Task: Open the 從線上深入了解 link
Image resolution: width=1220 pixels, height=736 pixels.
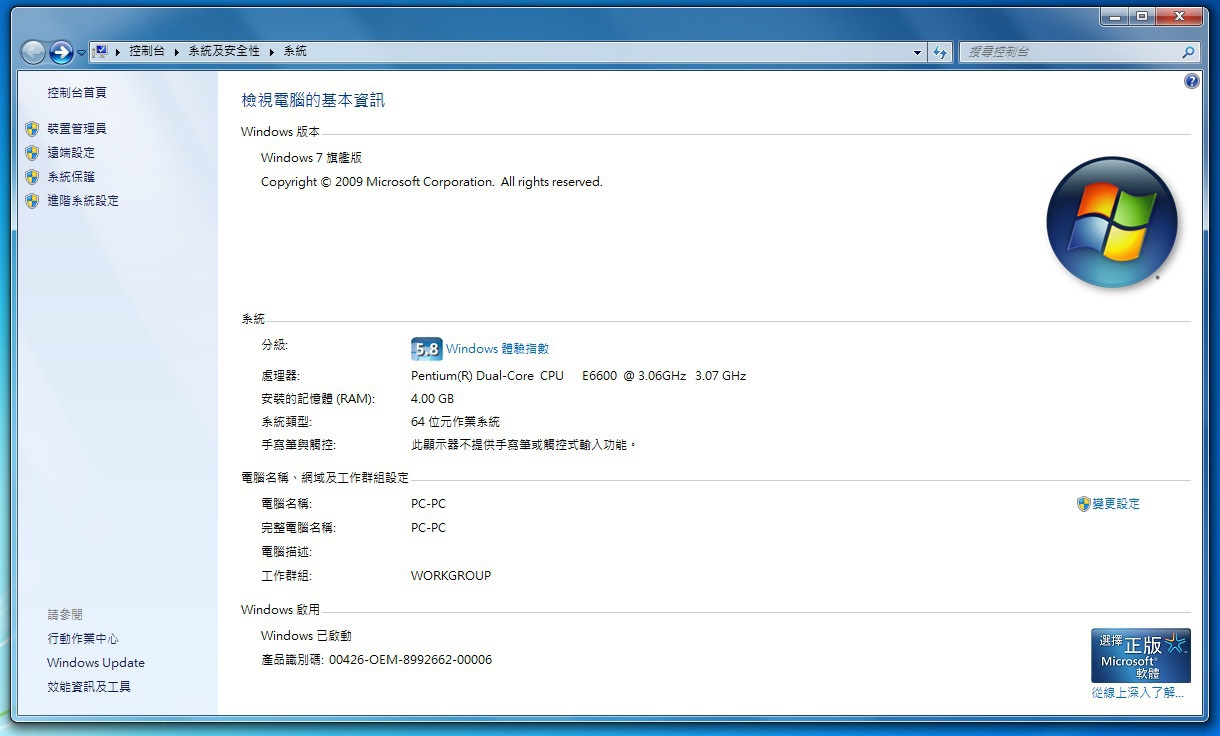Action: 1138,692
